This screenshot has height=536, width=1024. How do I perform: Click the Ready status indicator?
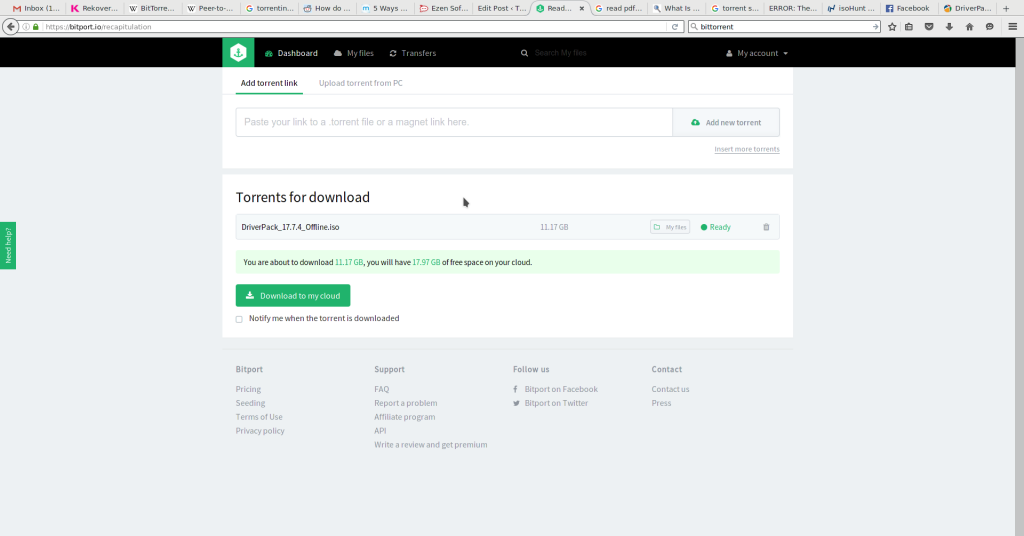coord(716,227)
